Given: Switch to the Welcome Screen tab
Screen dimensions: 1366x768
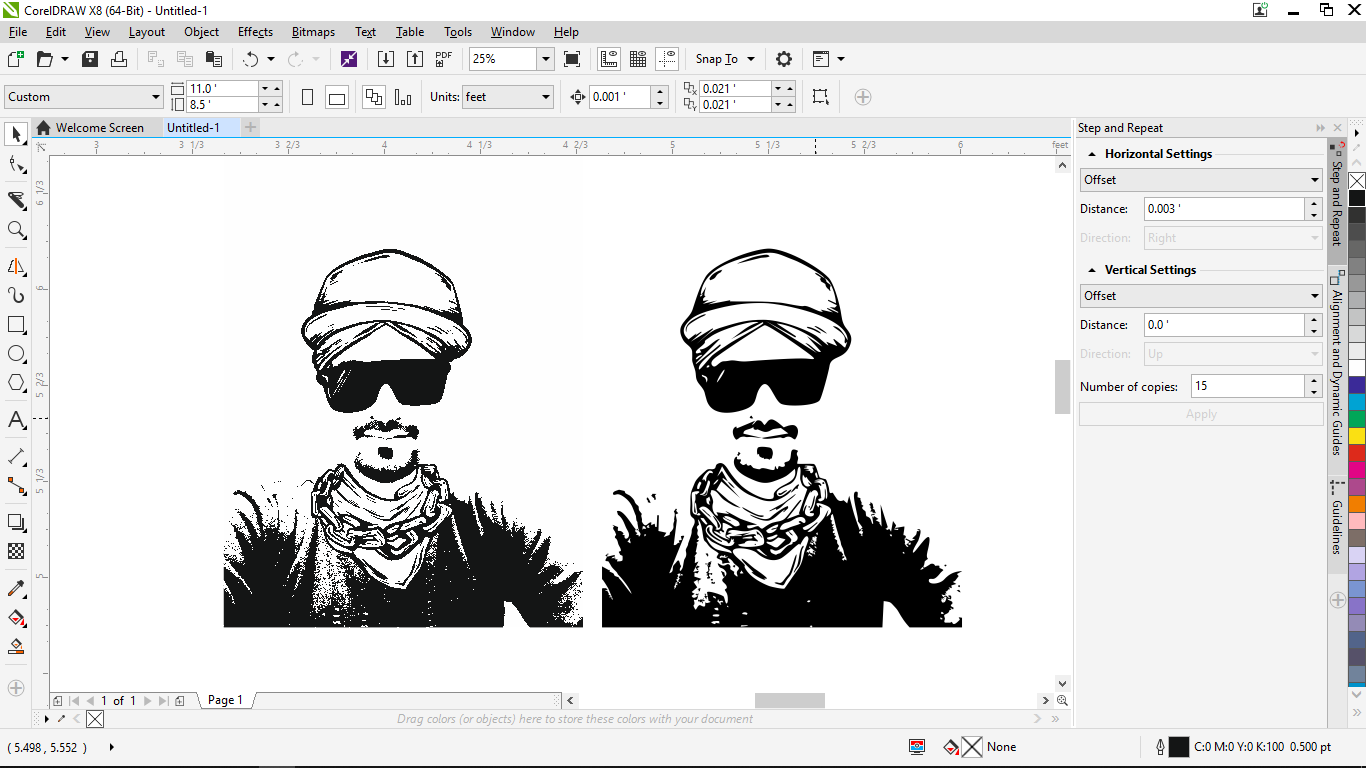Looking at the screenshot, I should [99, 128].
